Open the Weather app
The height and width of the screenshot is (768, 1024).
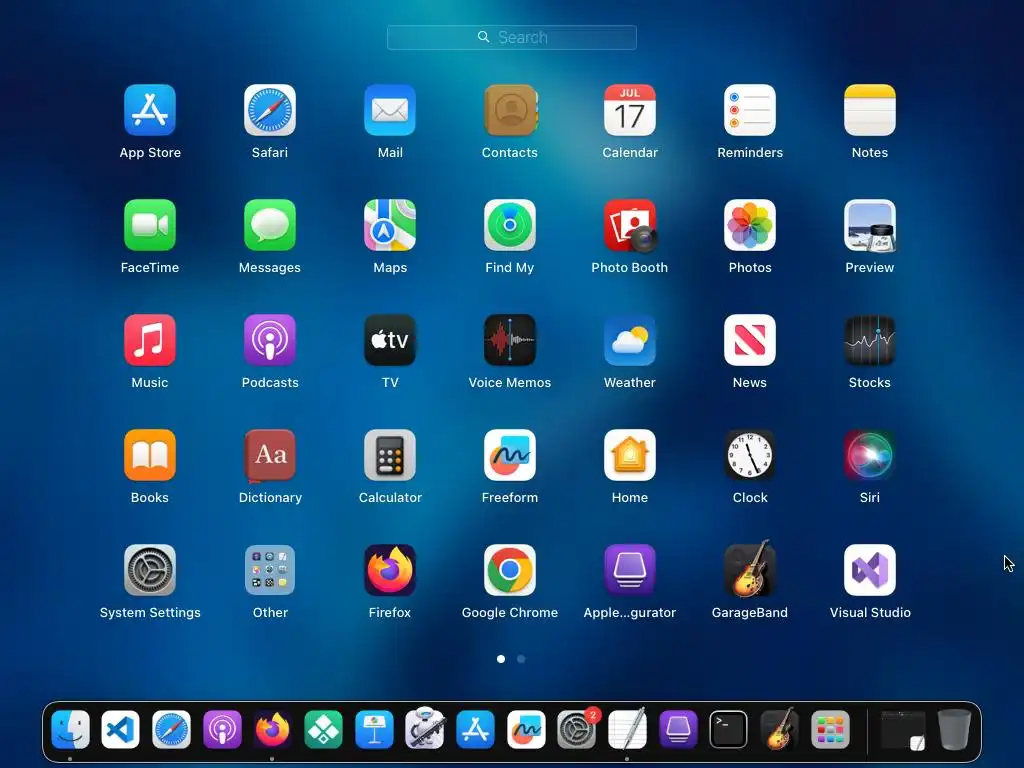(x=630, y=340)
